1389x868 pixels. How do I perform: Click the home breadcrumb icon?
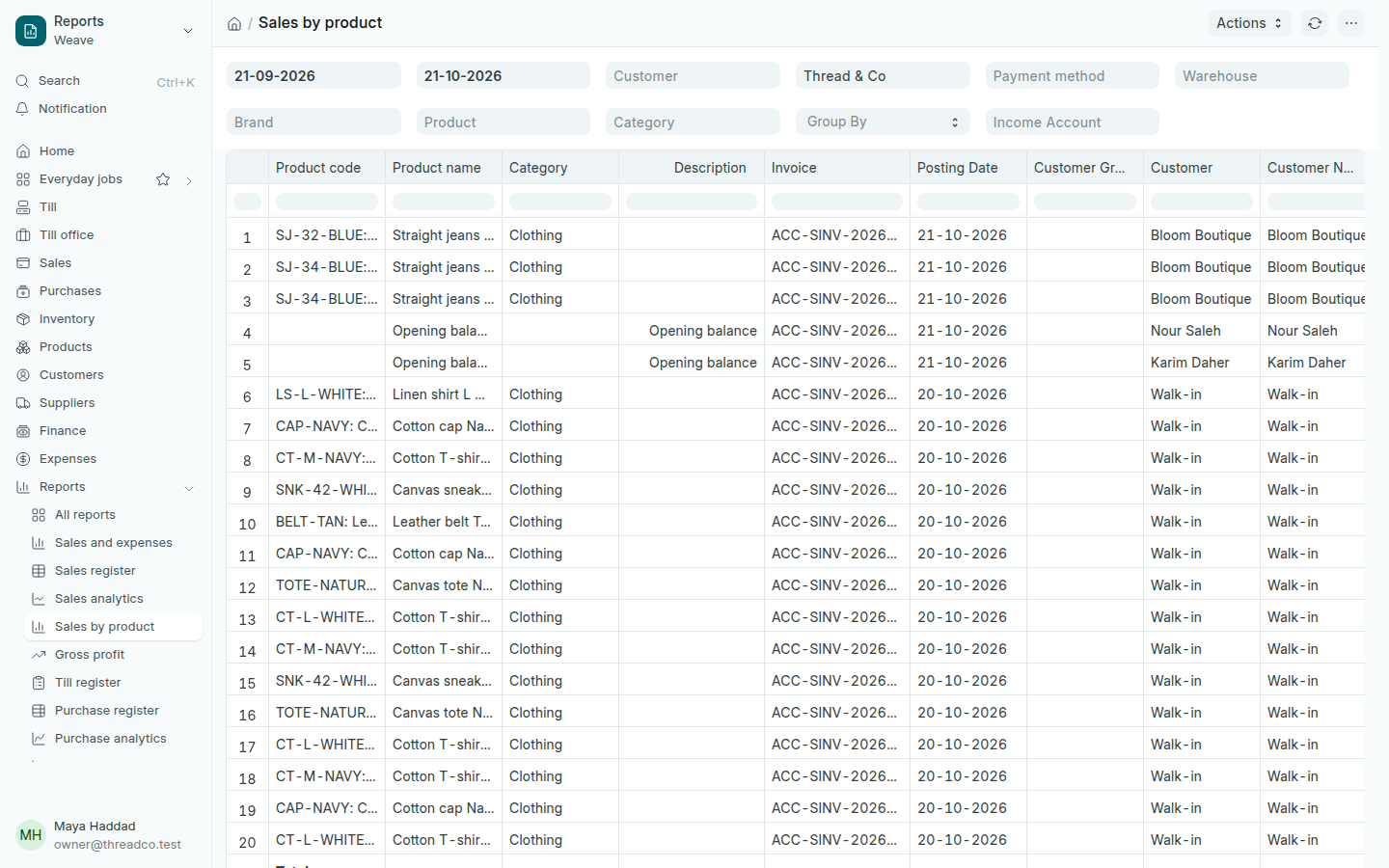click(x=234, y=24)
